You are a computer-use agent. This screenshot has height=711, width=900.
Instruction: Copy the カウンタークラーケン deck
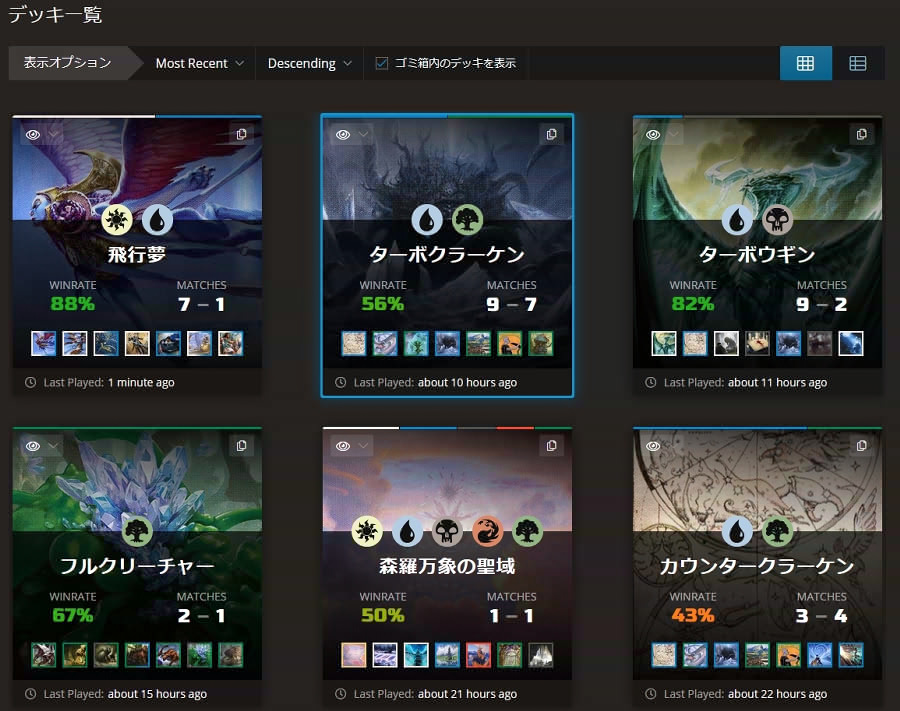(862, 446)
